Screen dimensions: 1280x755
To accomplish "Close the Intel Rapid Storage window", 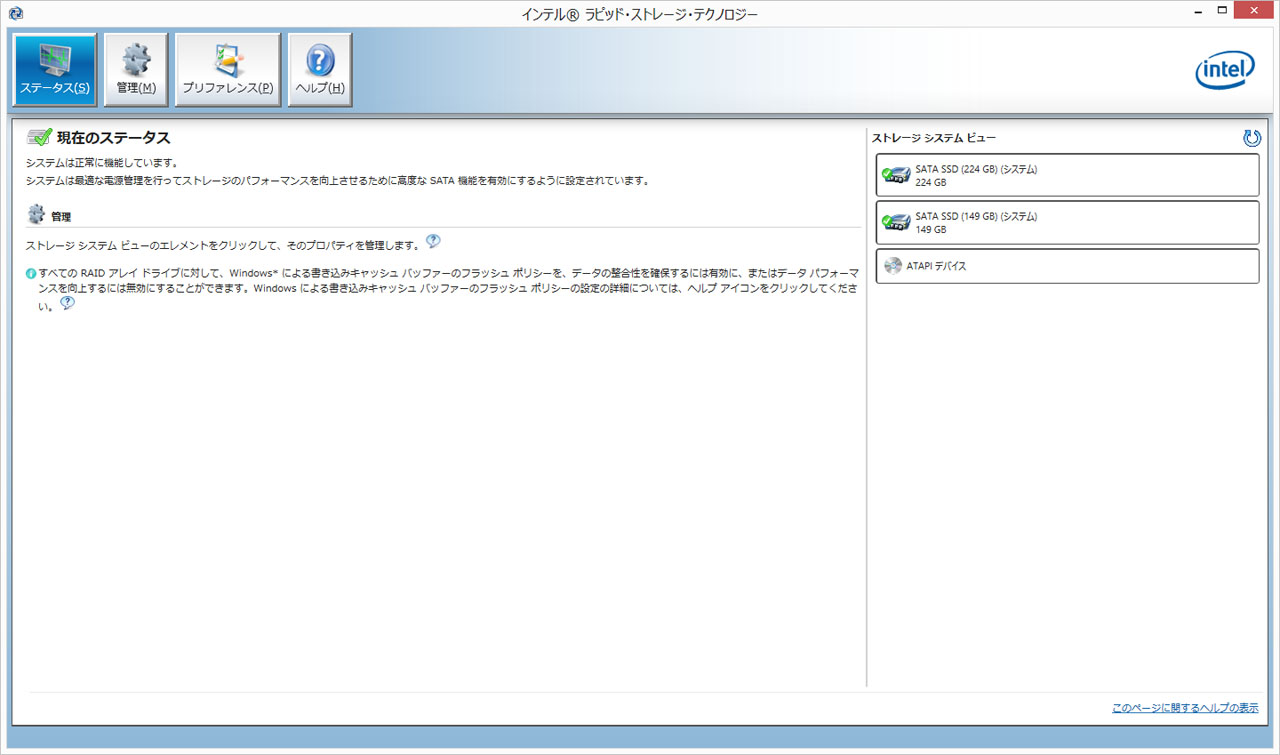I will [x=1255, y=9].
